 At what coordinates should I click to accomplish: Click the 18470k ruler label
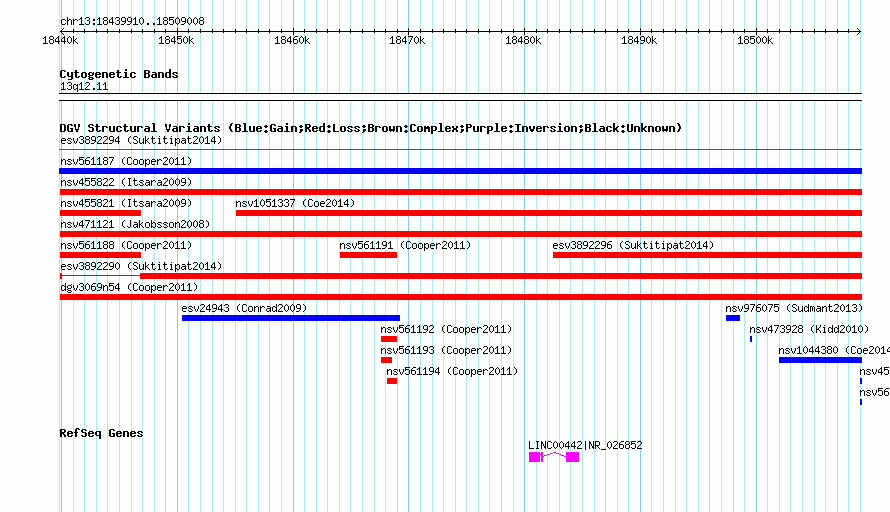pos(407,40)
